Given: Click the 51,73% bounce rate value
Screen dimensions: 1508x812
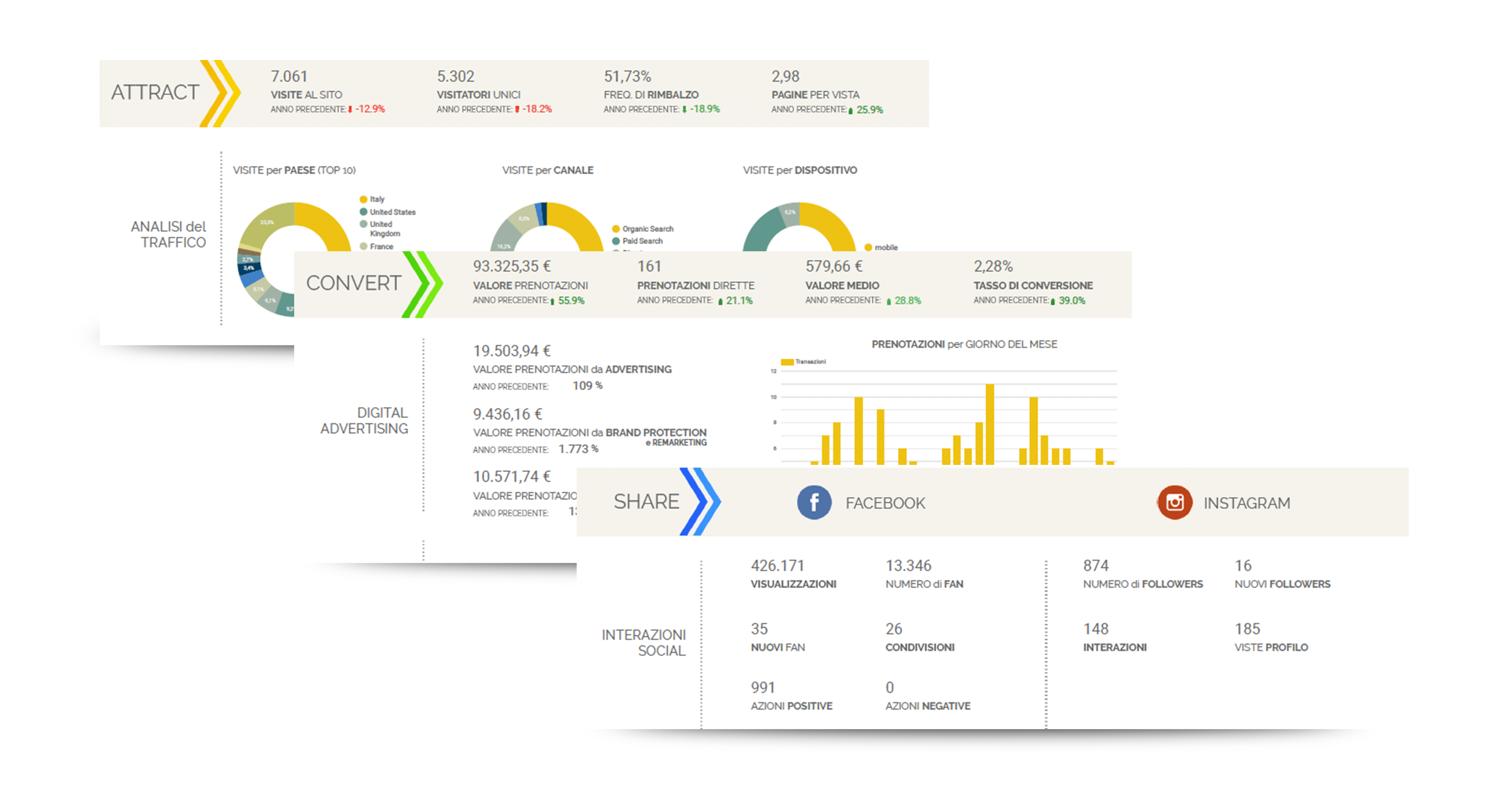Looking at the screenshot, I should 627,76.
